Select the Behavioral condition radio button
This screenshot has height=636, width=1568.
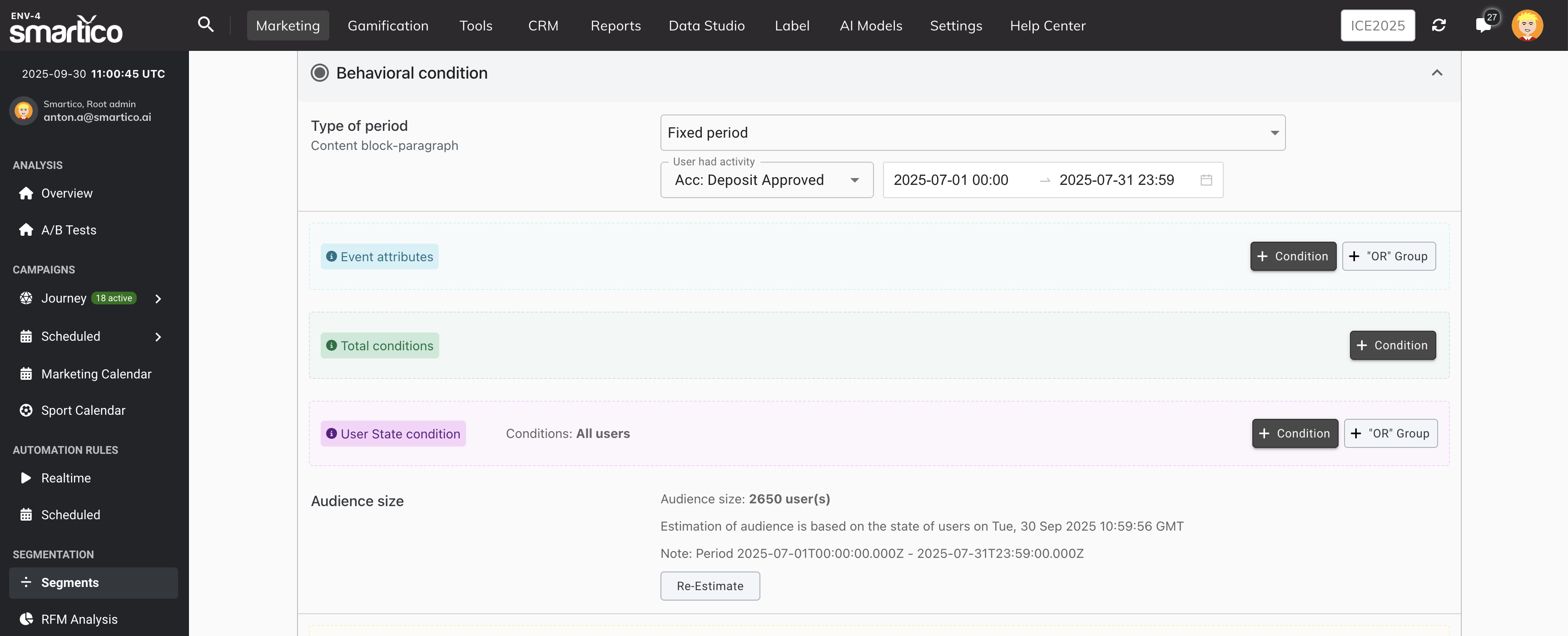[320, 73]
